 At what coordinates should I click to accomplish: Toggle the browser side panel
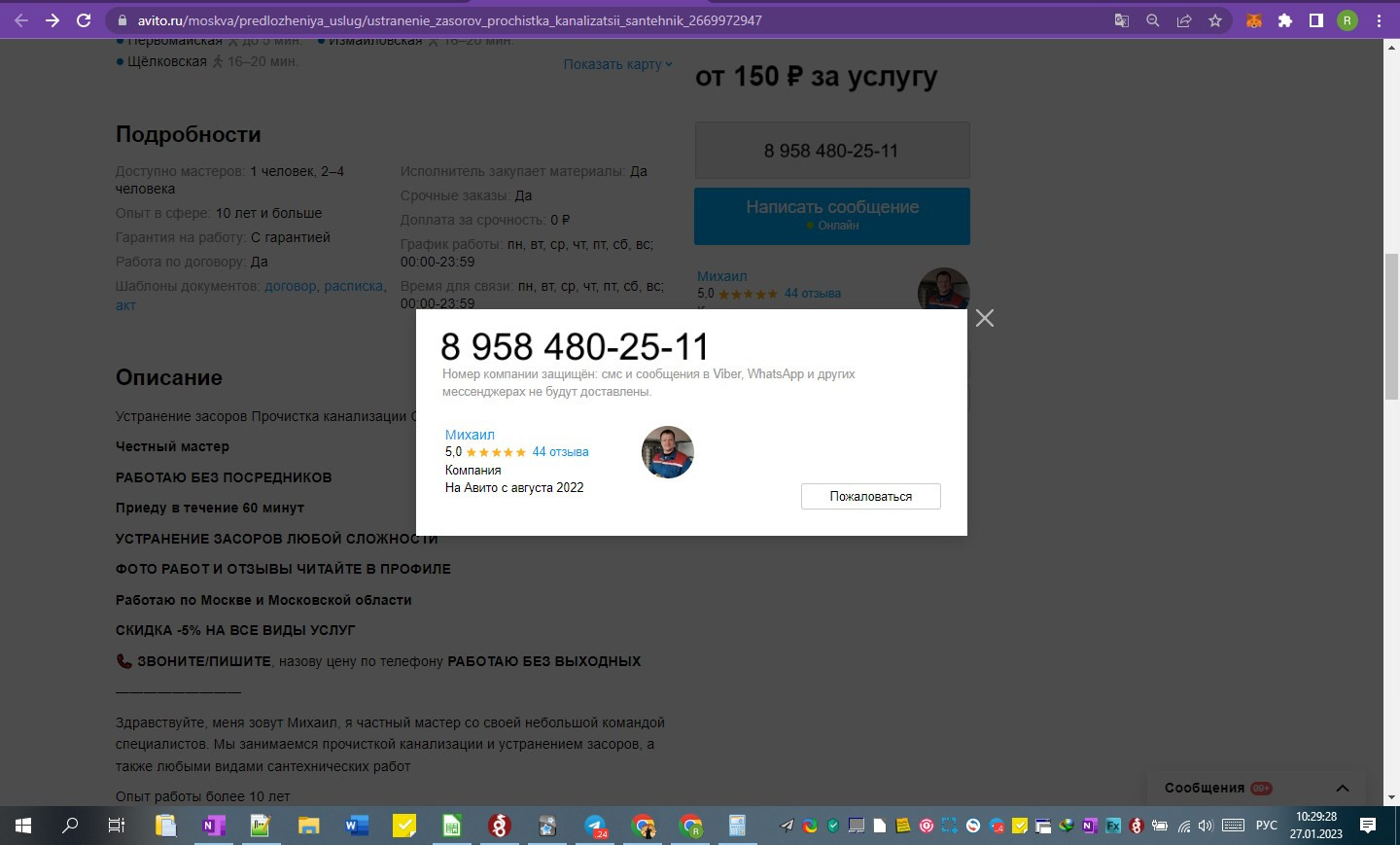1316,20
